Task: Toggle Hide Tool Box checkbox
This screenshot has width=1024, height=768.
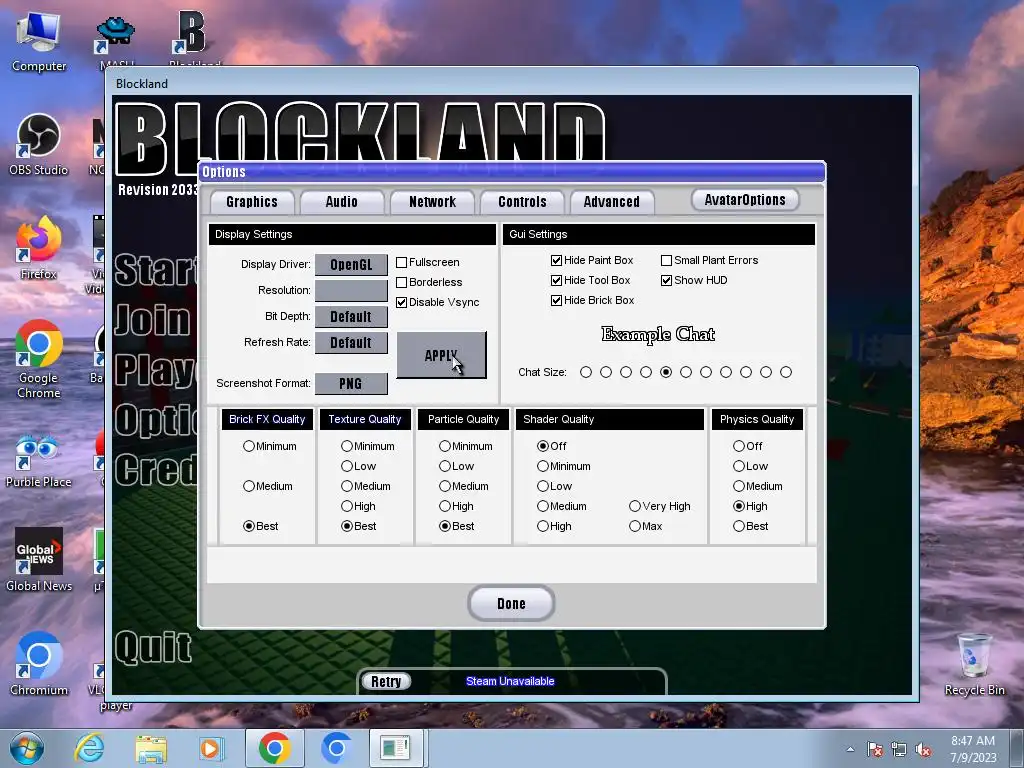Action: (x=556, y=280)
